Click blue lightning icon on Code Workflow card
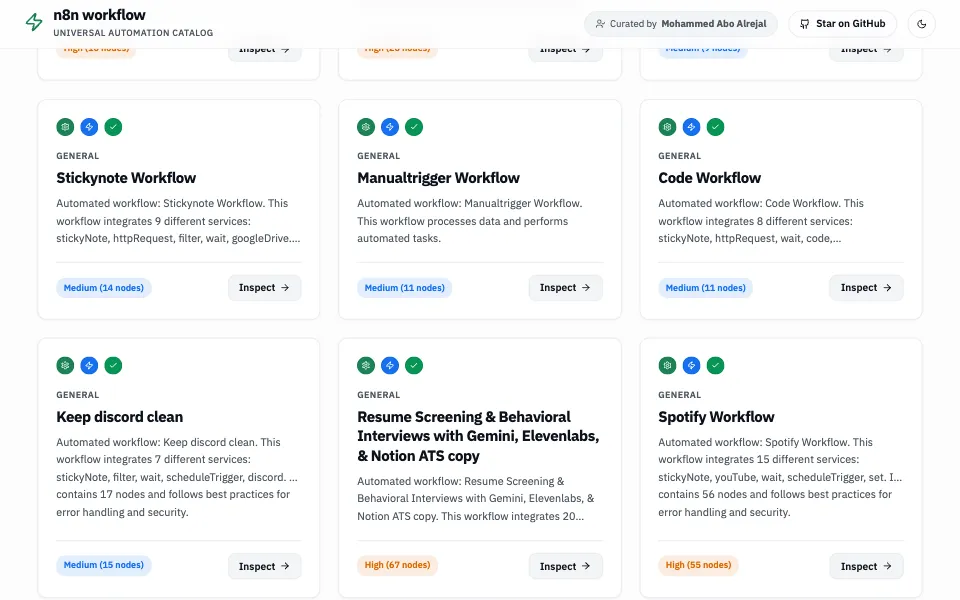 (691, 127)
